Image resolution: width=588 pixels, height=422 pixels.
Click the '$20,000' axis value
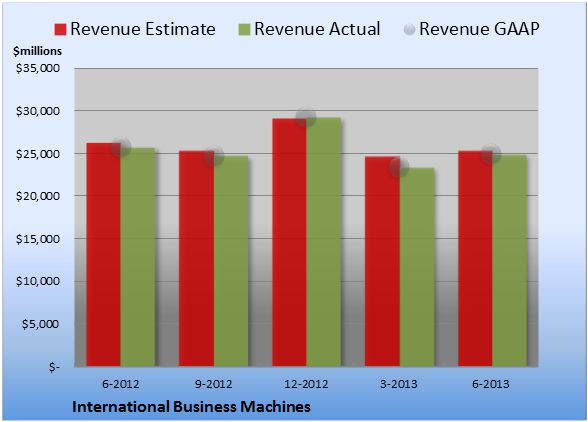coord(38,196)
